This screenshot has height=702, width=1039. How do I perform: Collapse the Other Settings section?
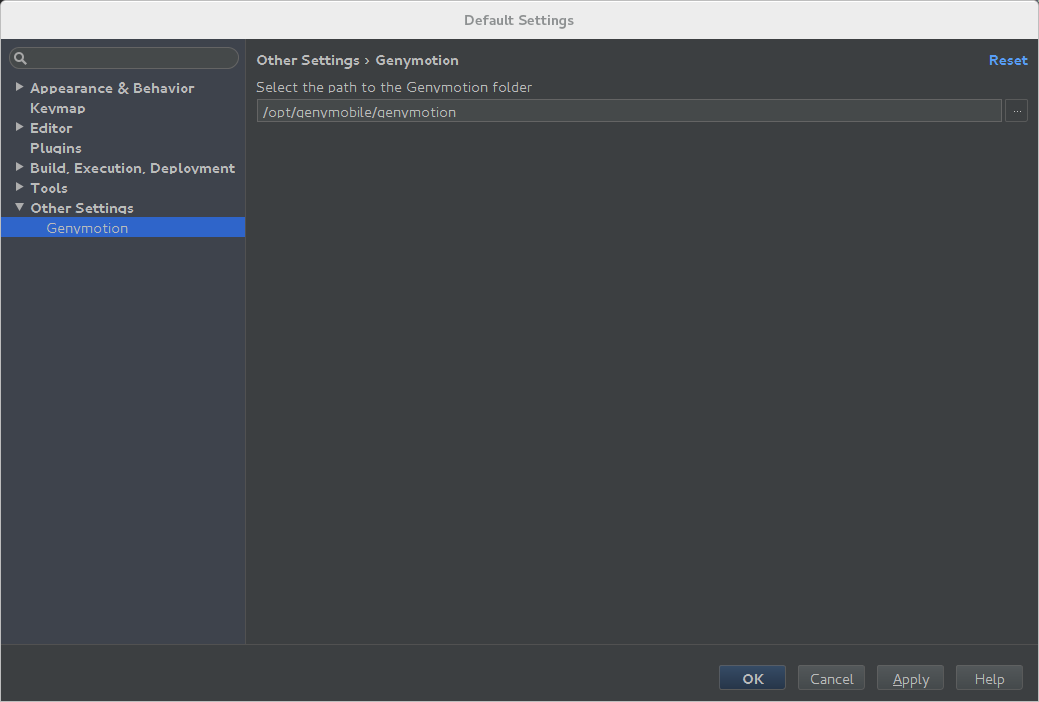pyautogui.click(x=19, y=207)
